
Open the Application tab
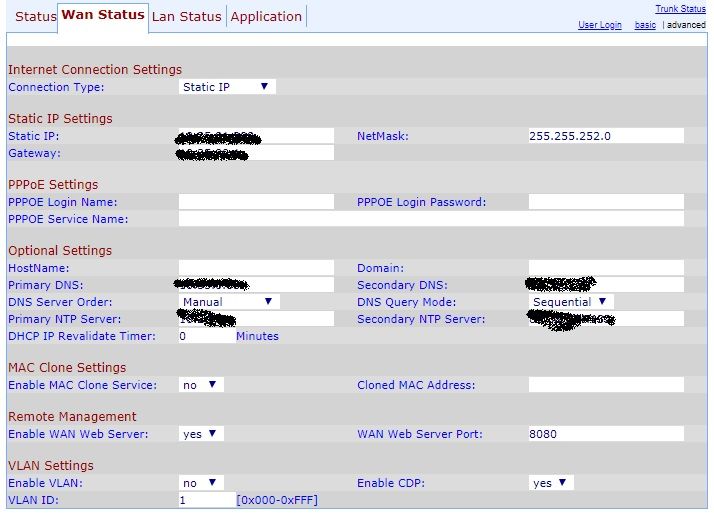[x=266, y=16]
